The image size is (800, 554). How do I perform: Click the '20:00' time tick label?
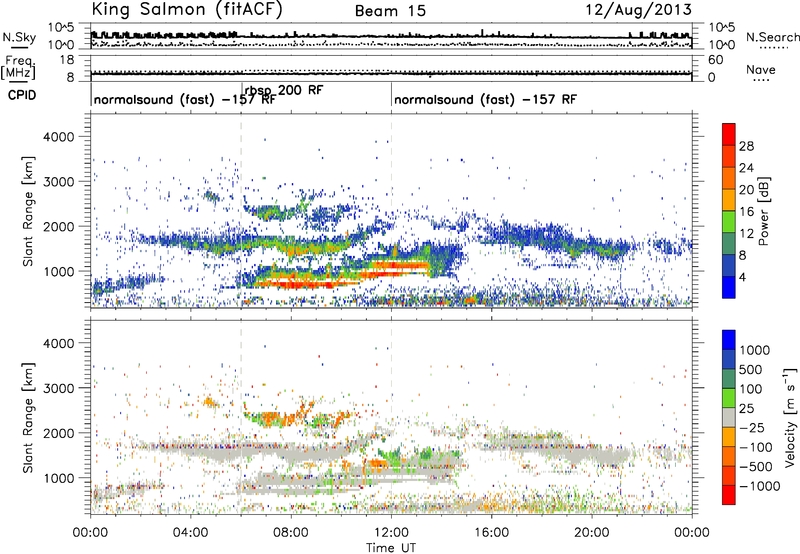tap(591, 533)
